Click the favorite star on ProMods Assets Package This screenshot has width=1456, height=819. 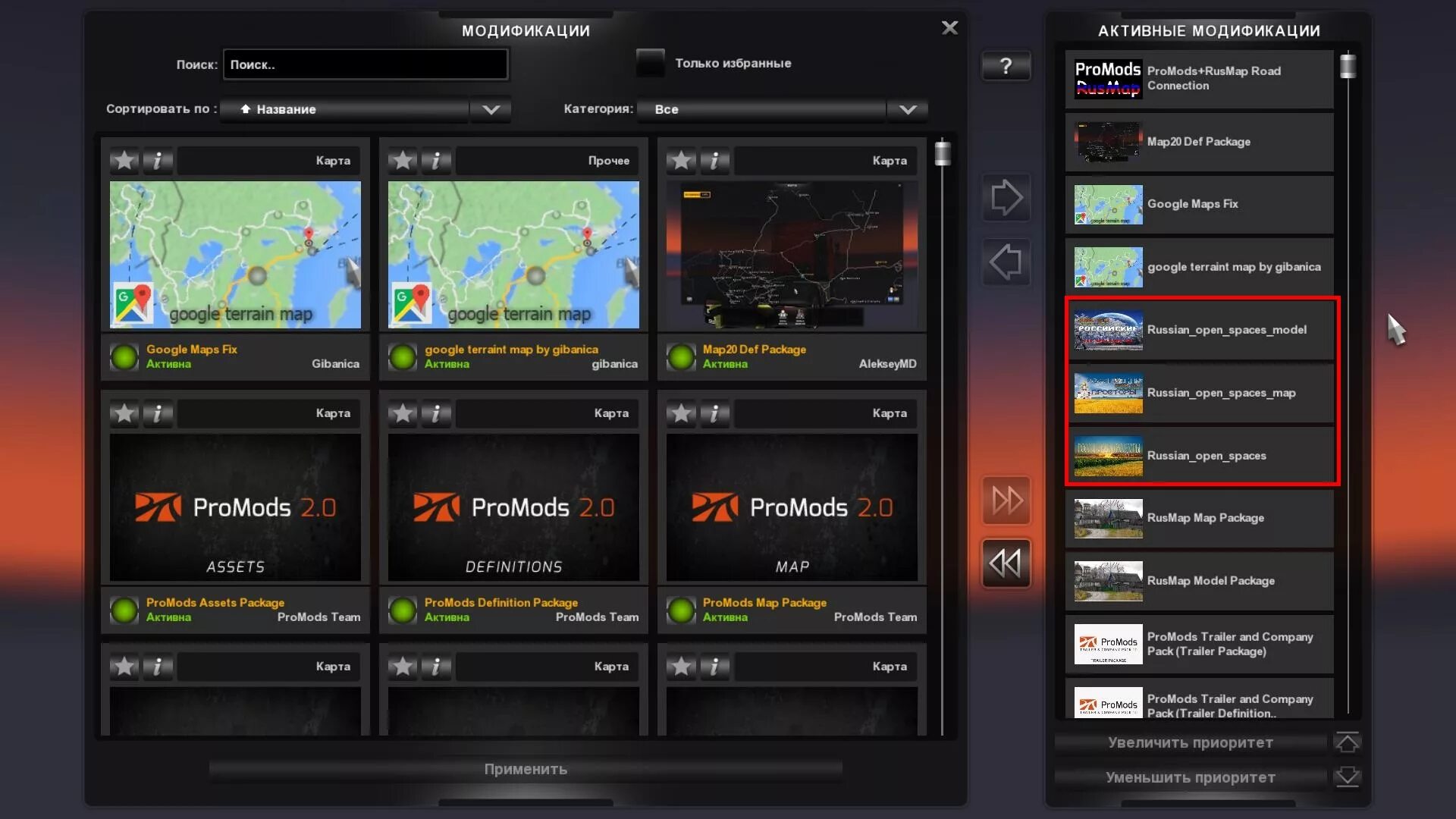[x=122, y=413]
